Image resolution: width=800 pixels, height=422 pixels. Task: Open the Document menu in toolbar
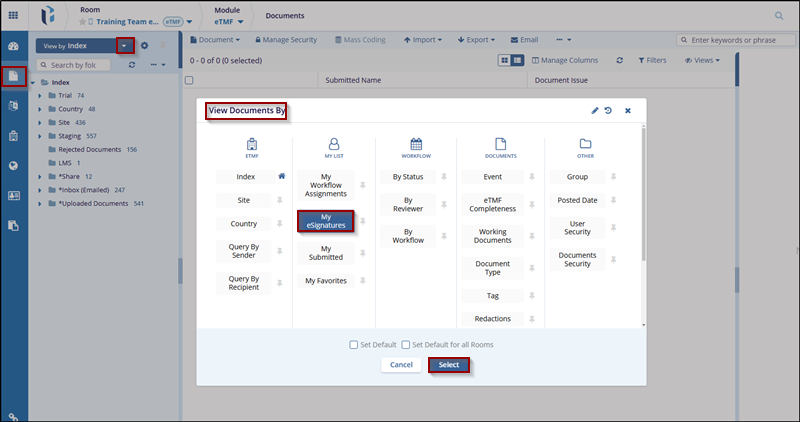pos(215,40)
